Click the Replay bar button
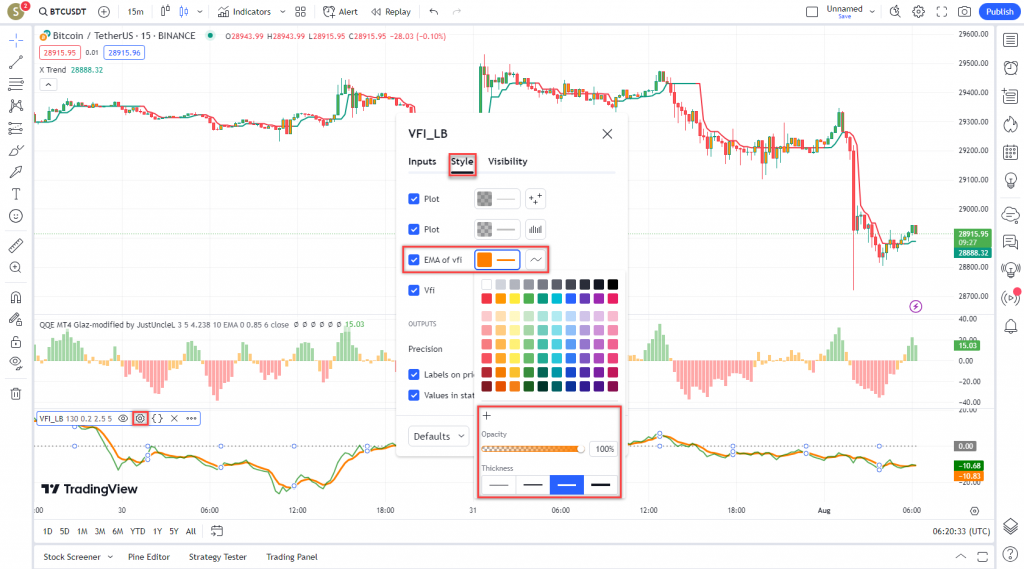Image resolution: width=1024 pixels, height=569 pixels. coord(390,12)
